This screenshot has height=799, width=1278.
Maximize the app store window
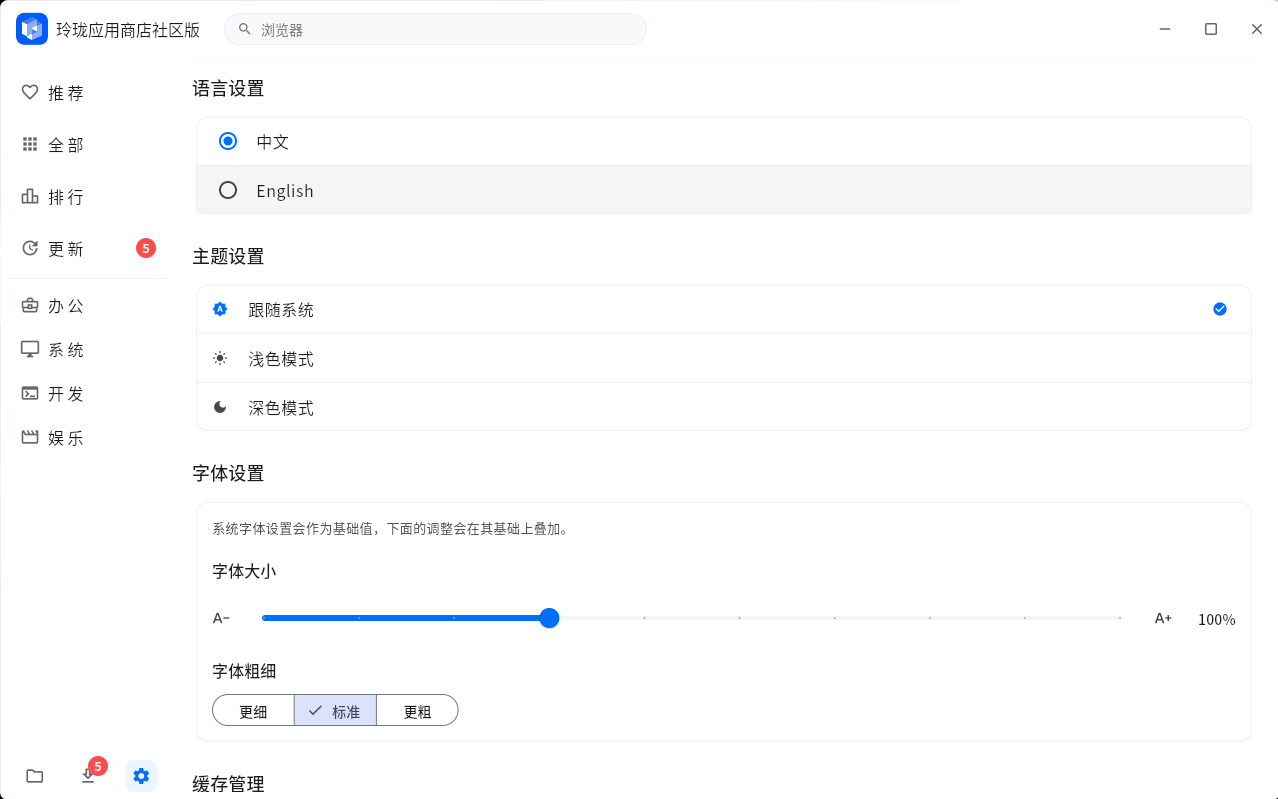[1211, 29]
